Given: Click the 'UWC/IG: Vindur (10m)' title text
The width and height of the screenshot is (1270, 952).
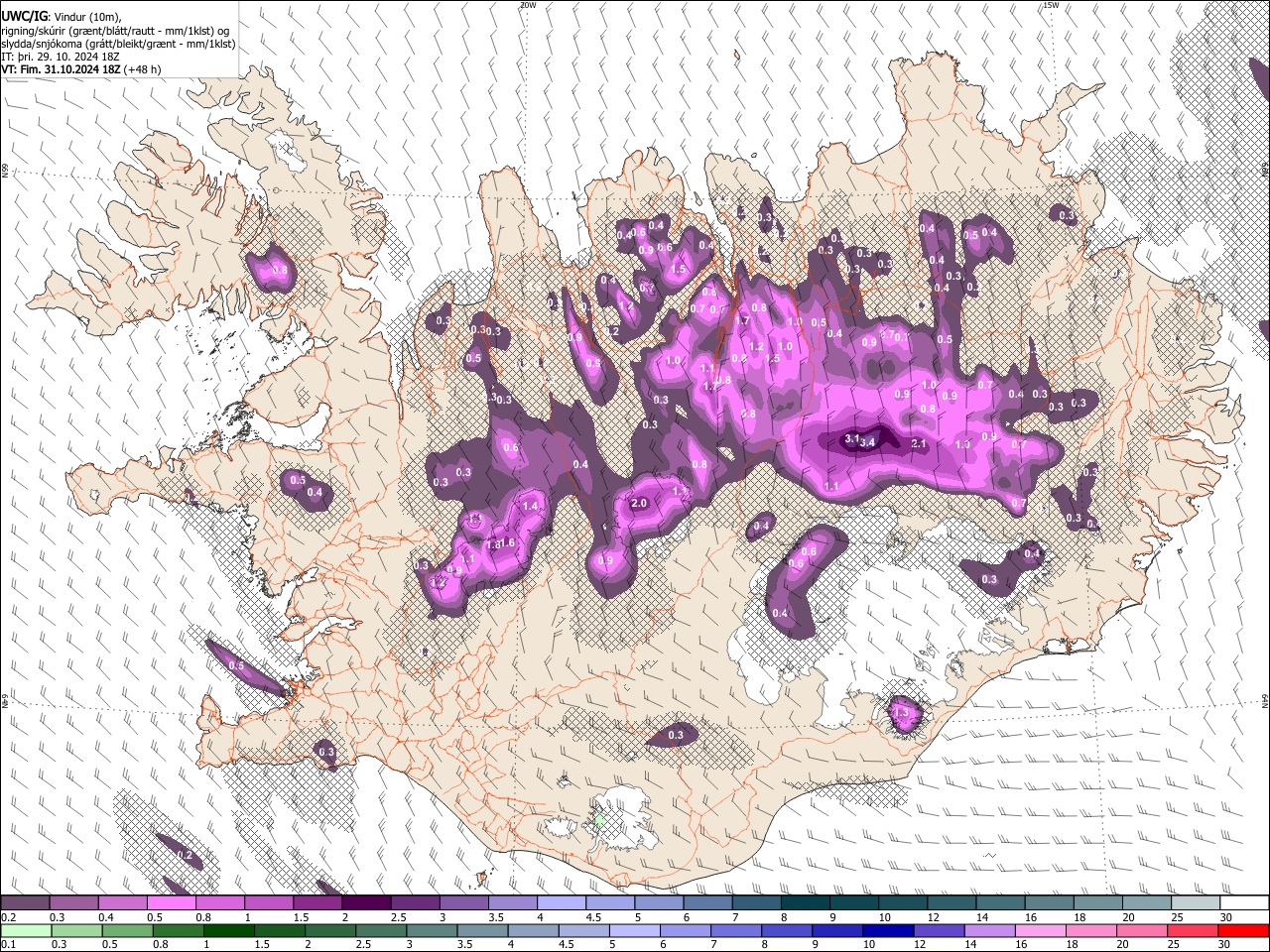Looking at the screenshot, I should click(62, 16).
